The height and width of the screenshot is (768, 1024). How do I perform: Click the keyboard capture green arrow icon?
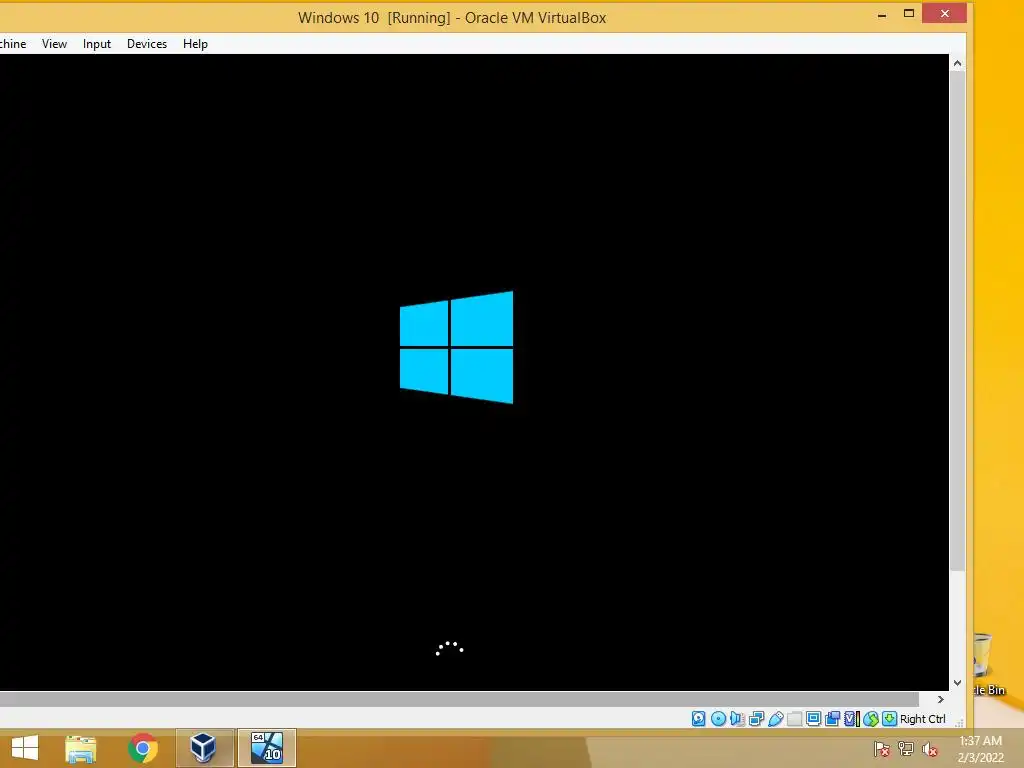[x=889, y=719]
